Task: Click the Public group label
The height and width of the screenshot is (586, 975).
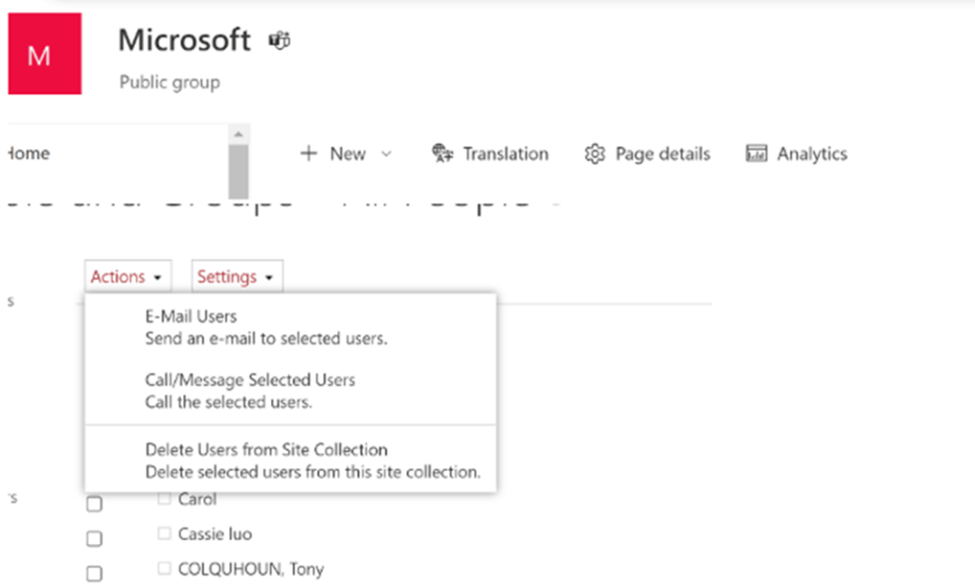Action: pyautogui.click(x=170, y=82)
